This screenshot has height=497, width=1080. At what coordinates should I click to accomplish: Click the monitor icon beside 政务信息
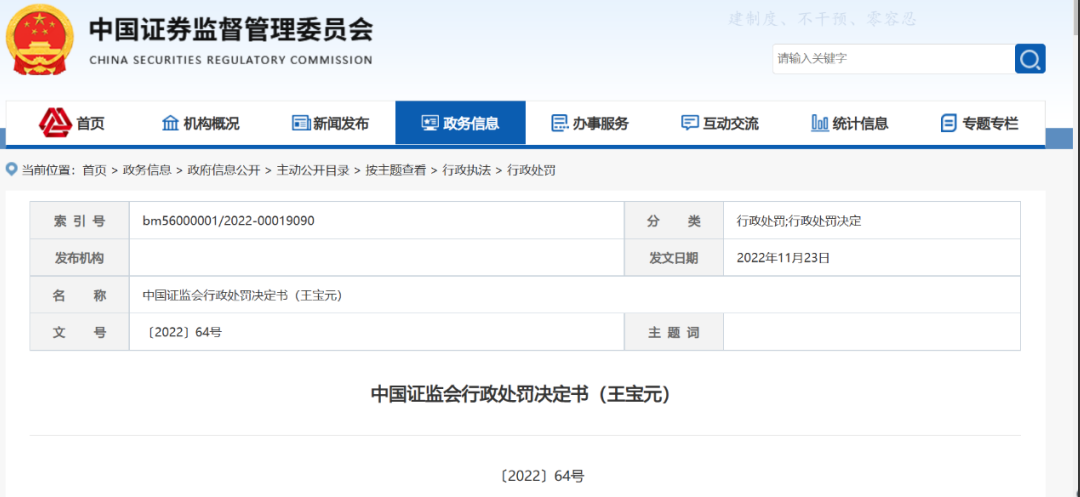[x=430, y=123]
